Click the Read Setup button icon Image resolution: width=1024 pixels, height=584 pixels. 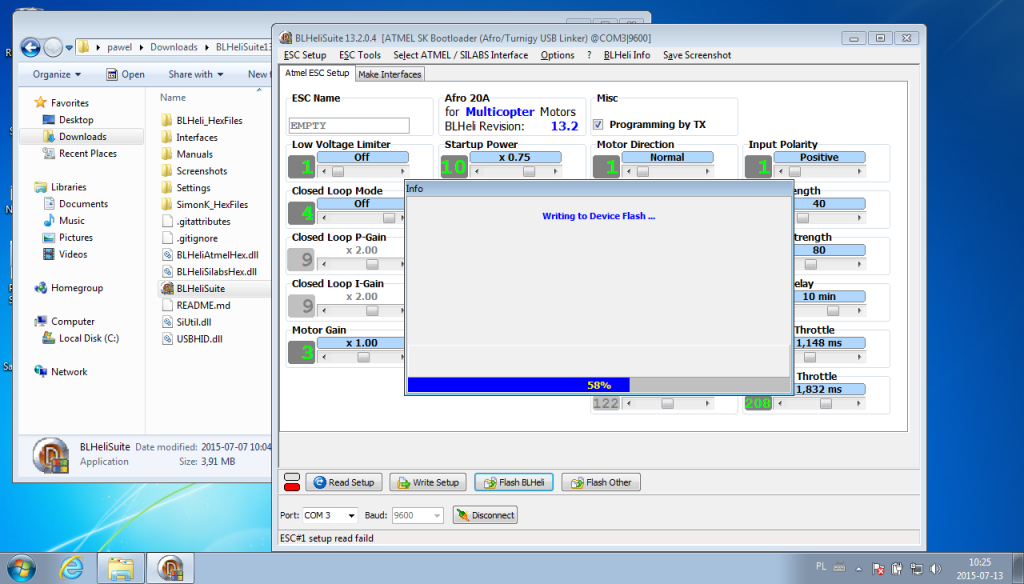319,482
